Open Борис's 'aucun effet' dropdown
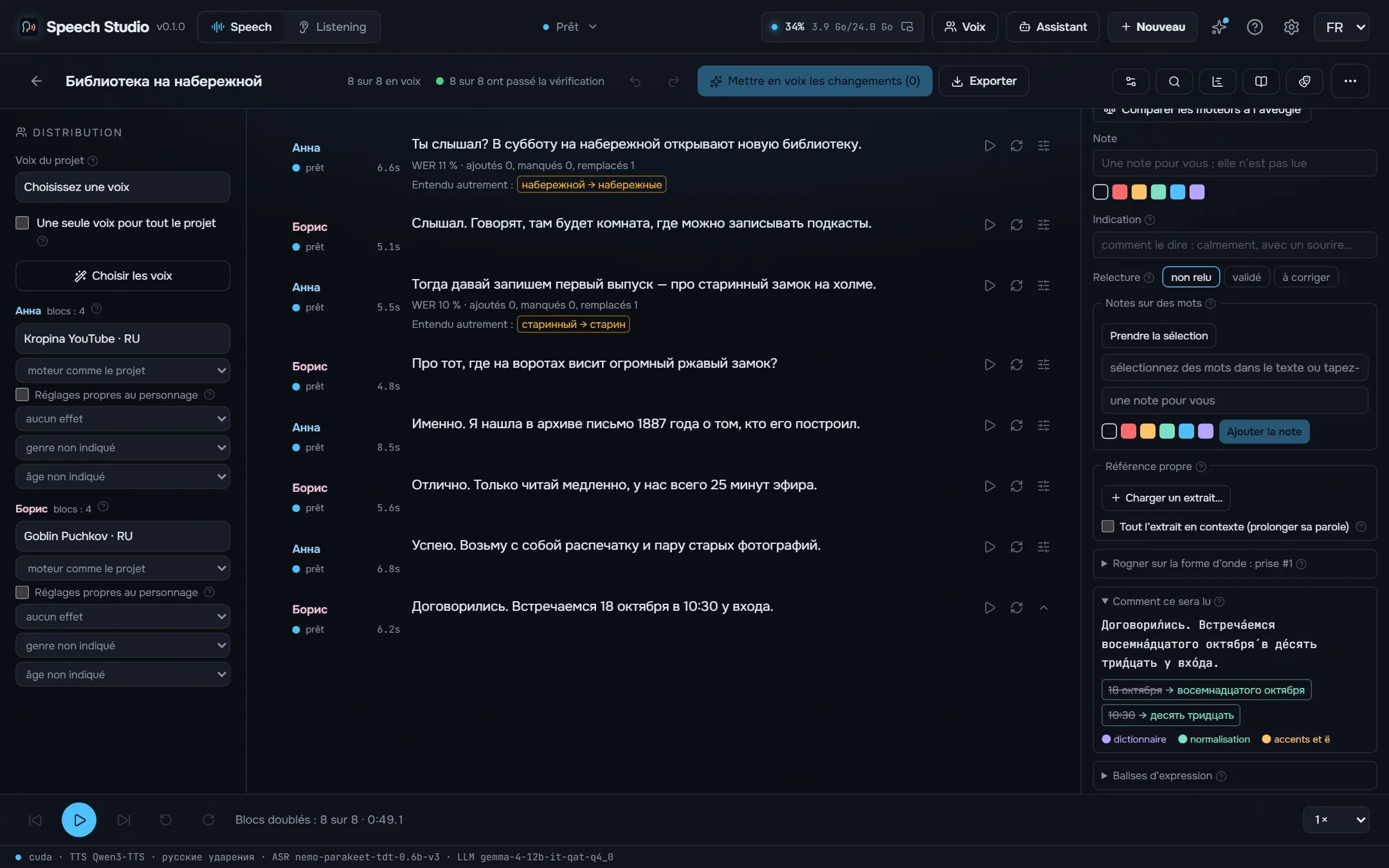This screenshot has height=868, width=1389. [x=123, y=617]
